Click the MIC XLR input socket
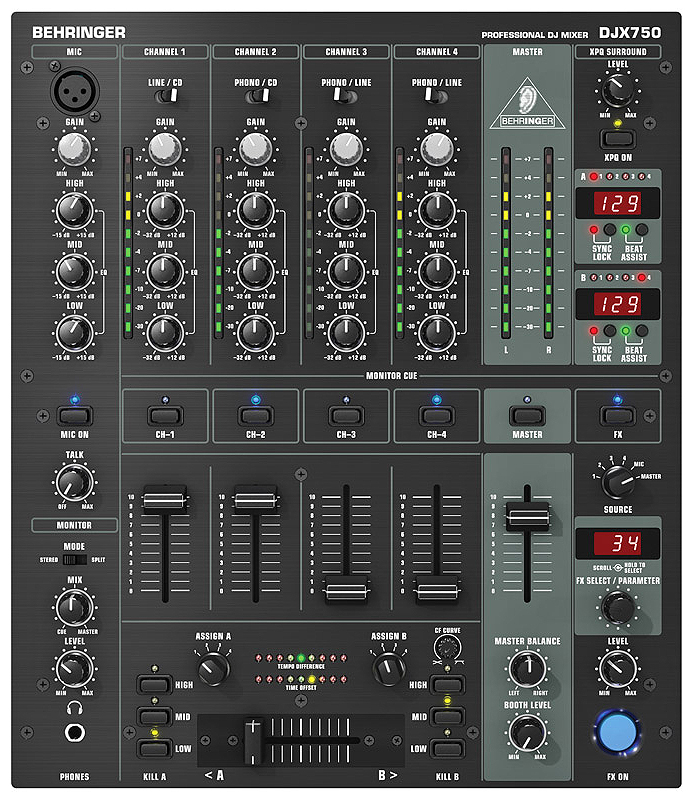 tap(75, 91)
